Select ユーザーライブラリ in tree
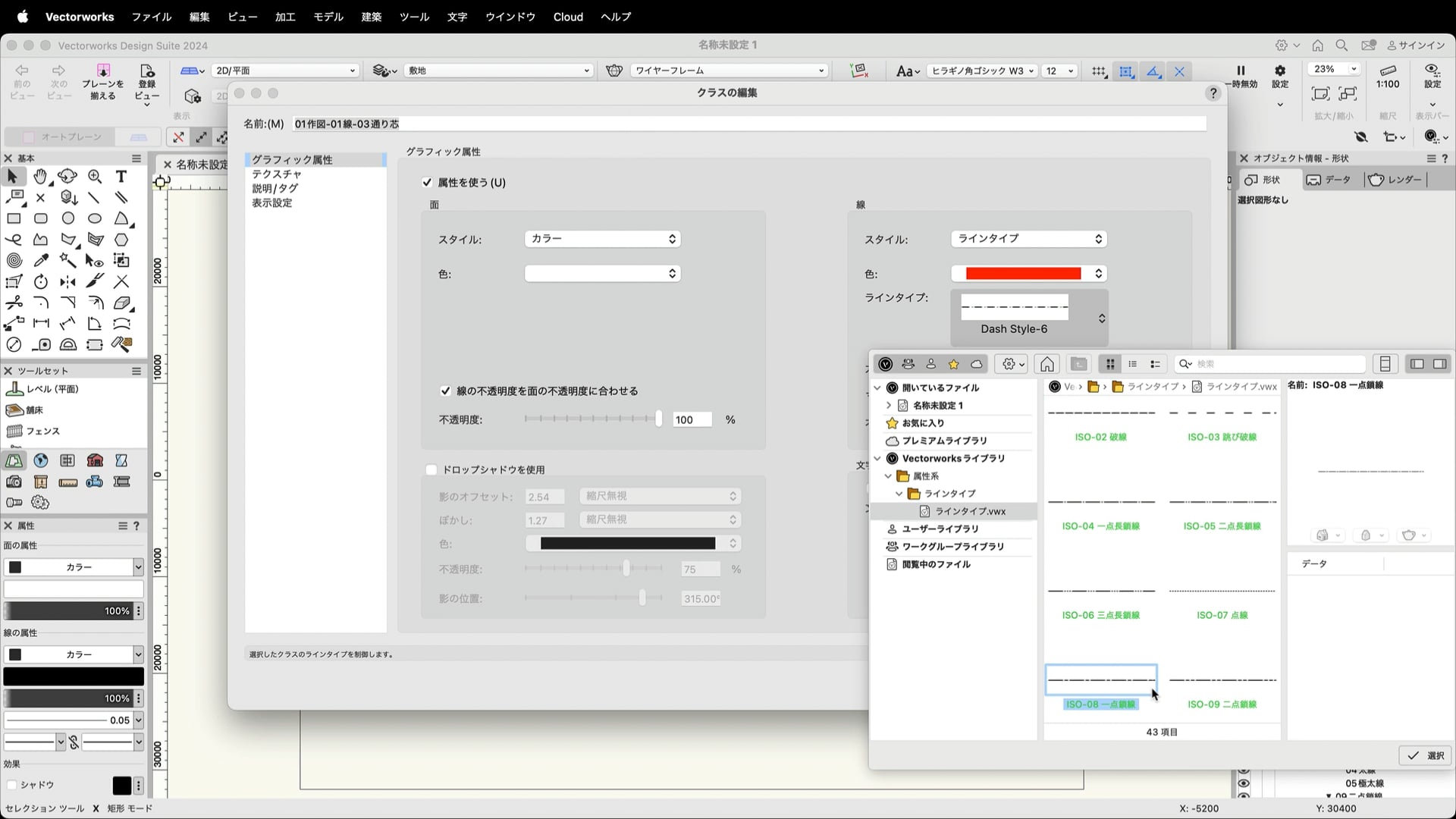Image resolution: width=1456 pixels, height=819 pixels. coord(940,529)
